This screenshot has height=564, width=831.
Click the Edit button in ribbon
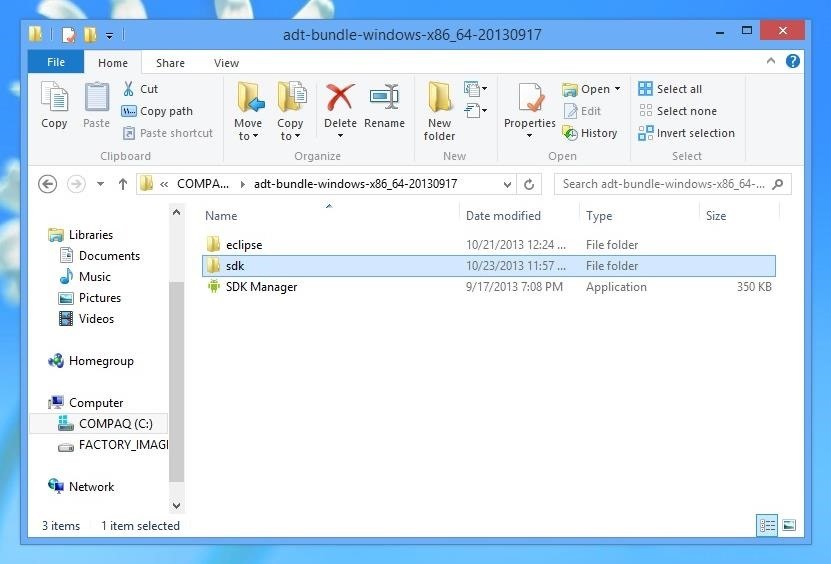[582, 111]
